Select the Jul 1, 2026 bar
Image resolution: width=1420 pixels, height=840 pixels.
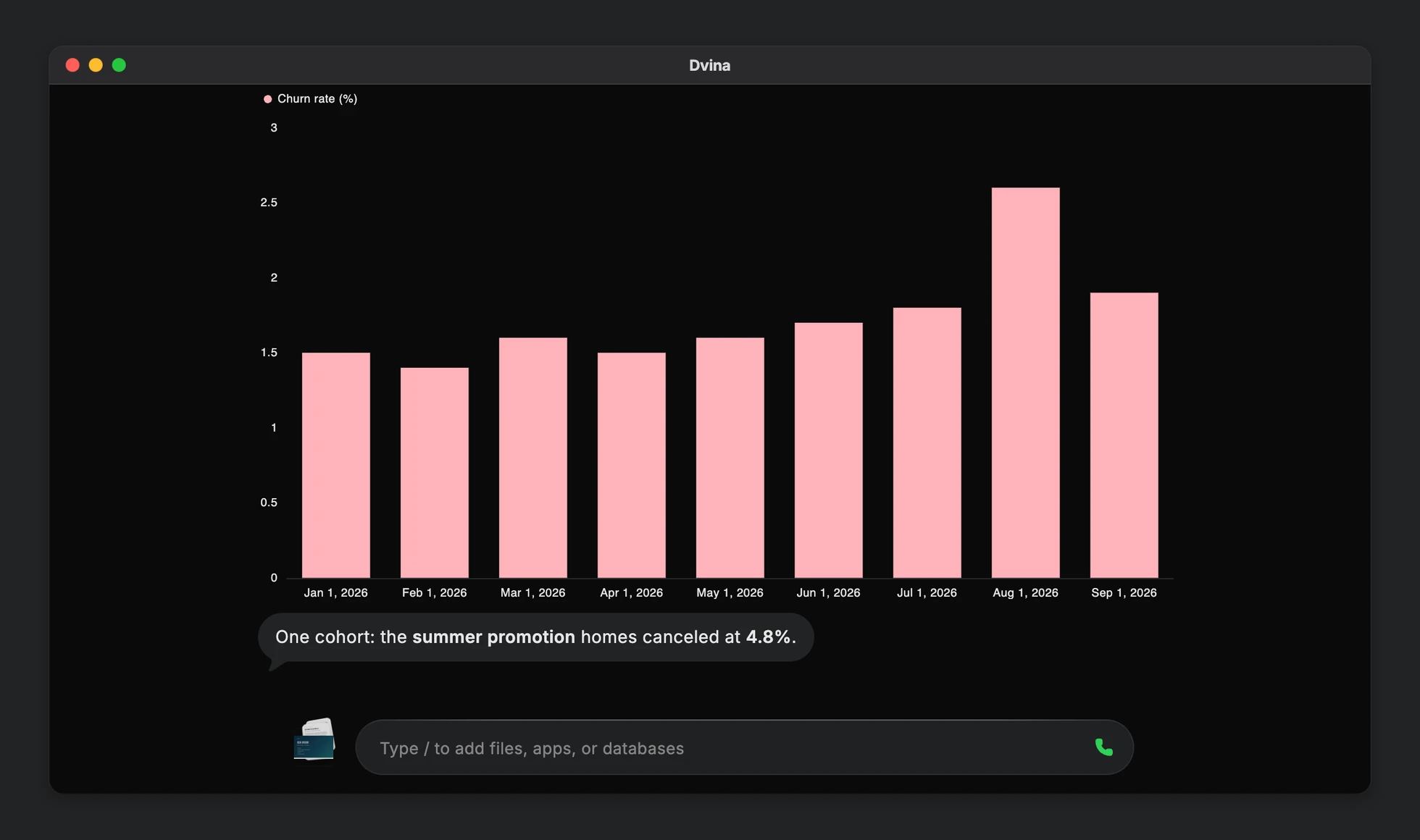pyautogui.click(x=927, y=442)
